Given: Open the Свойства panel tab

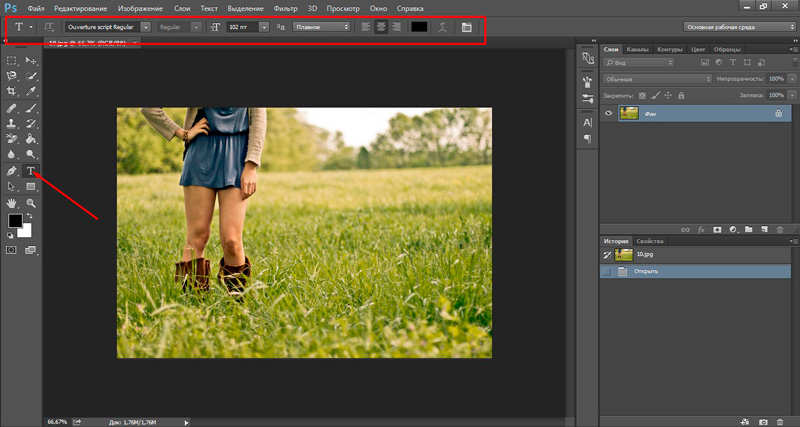Looking at the screenshot, I should tap(651, 242).
